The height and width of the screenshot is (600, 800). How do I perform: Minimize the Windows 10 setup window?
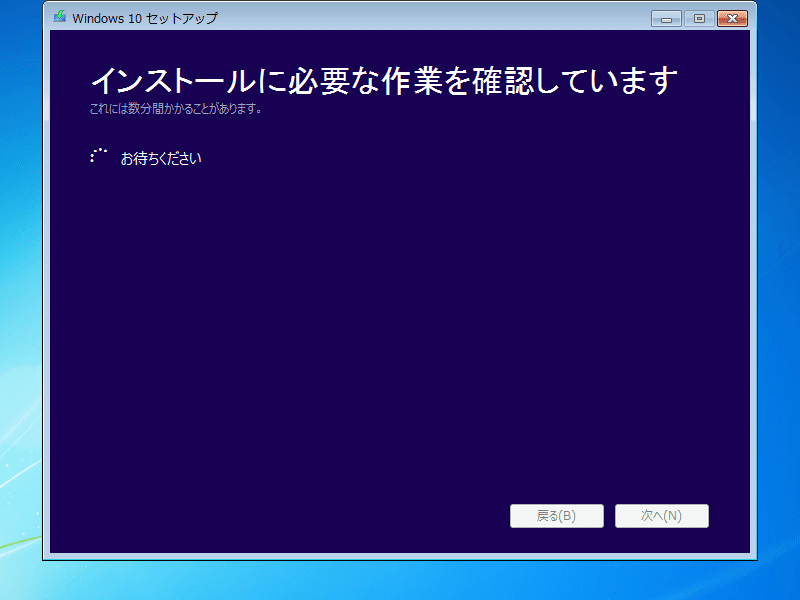point(666,18)
